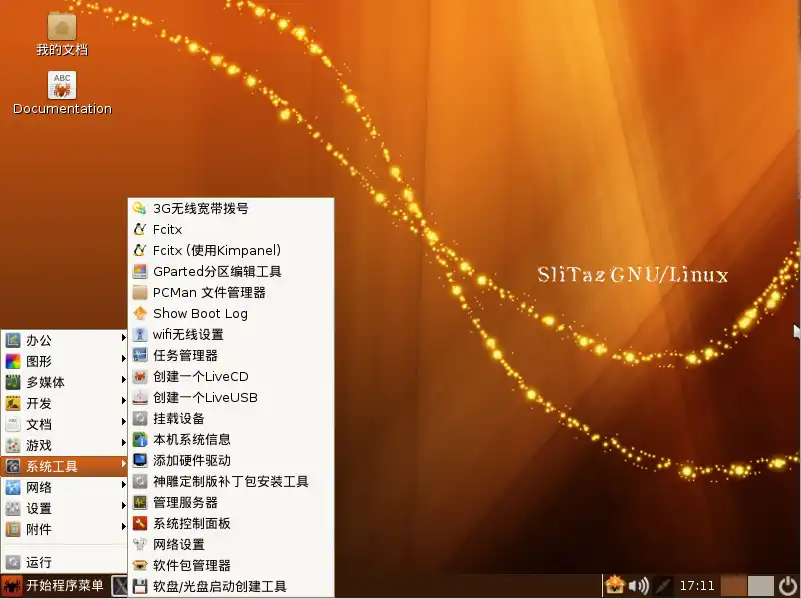
Task: Choose 运行 run command entry
Action: (x=64, y=562)
